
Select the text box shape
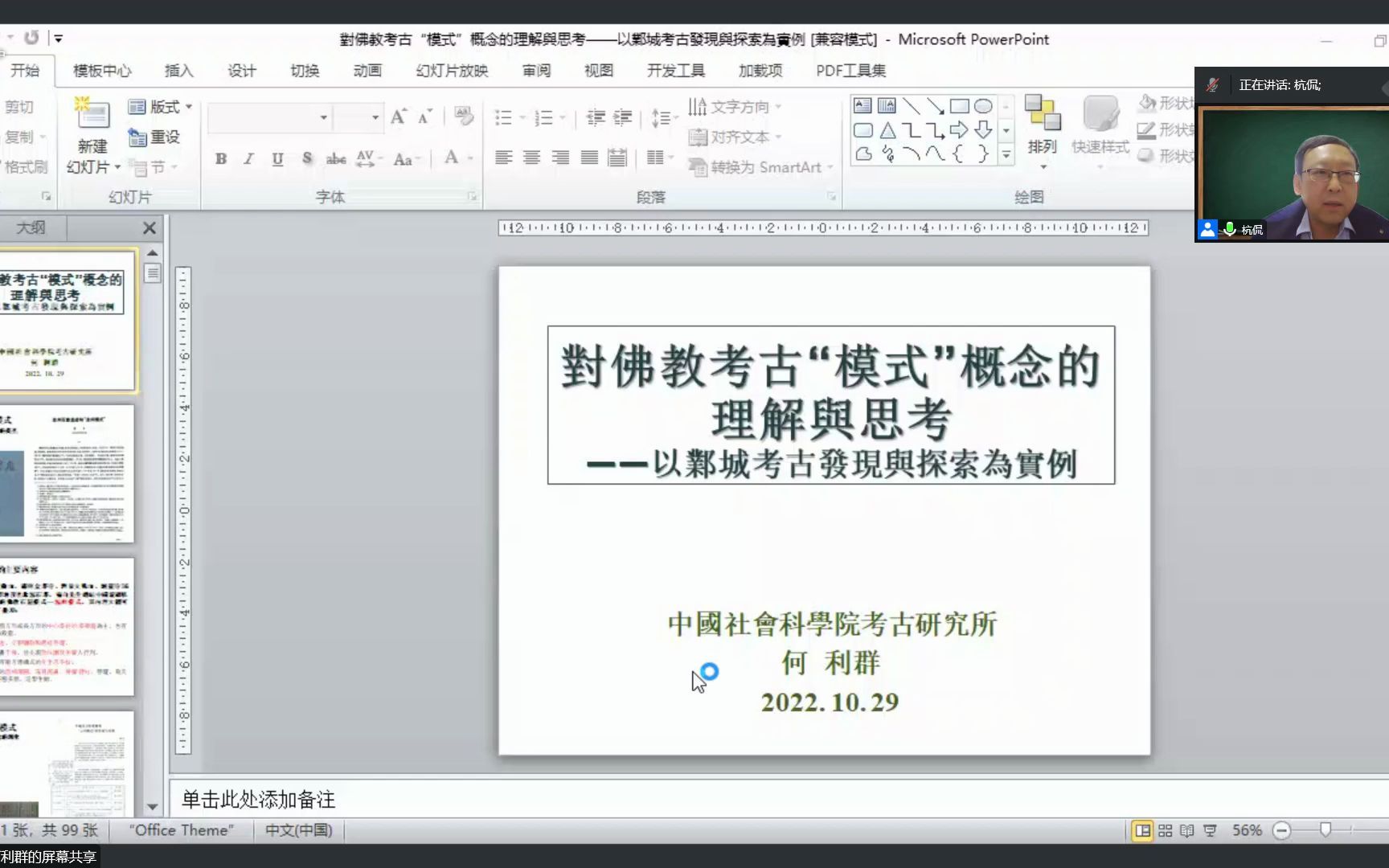tap(862, 106)
